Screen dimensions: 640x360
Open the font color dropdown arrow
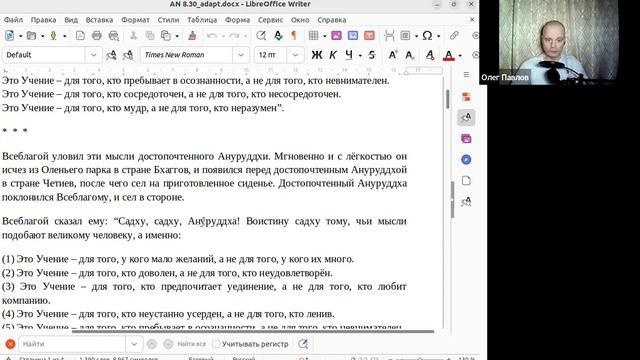point(460,56)
